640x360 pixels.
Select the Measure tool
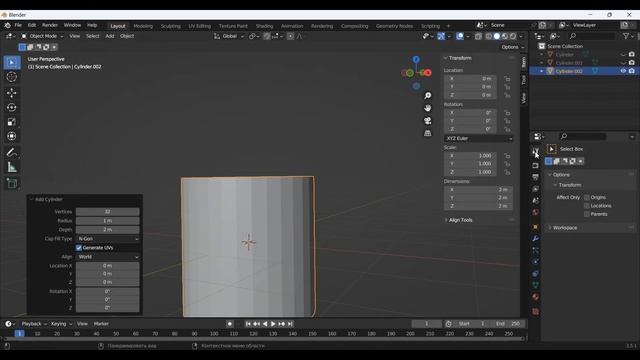click(x=12, y=167)
